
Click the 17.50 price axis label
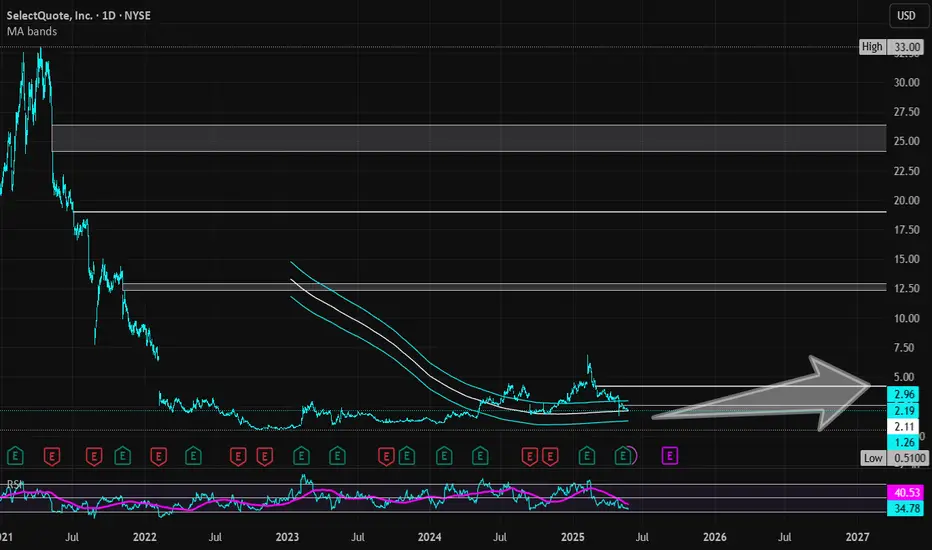point(906,230)
